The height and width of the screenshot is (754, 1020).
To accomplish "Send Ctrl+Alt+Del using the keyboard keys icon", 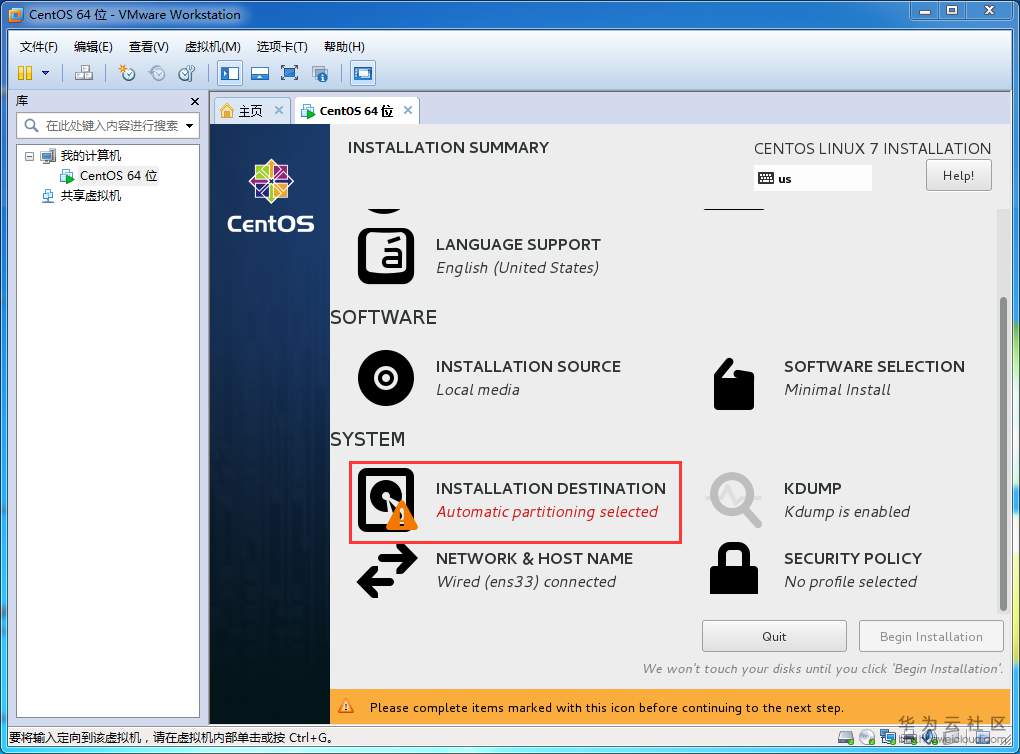I will coord(84,73).
